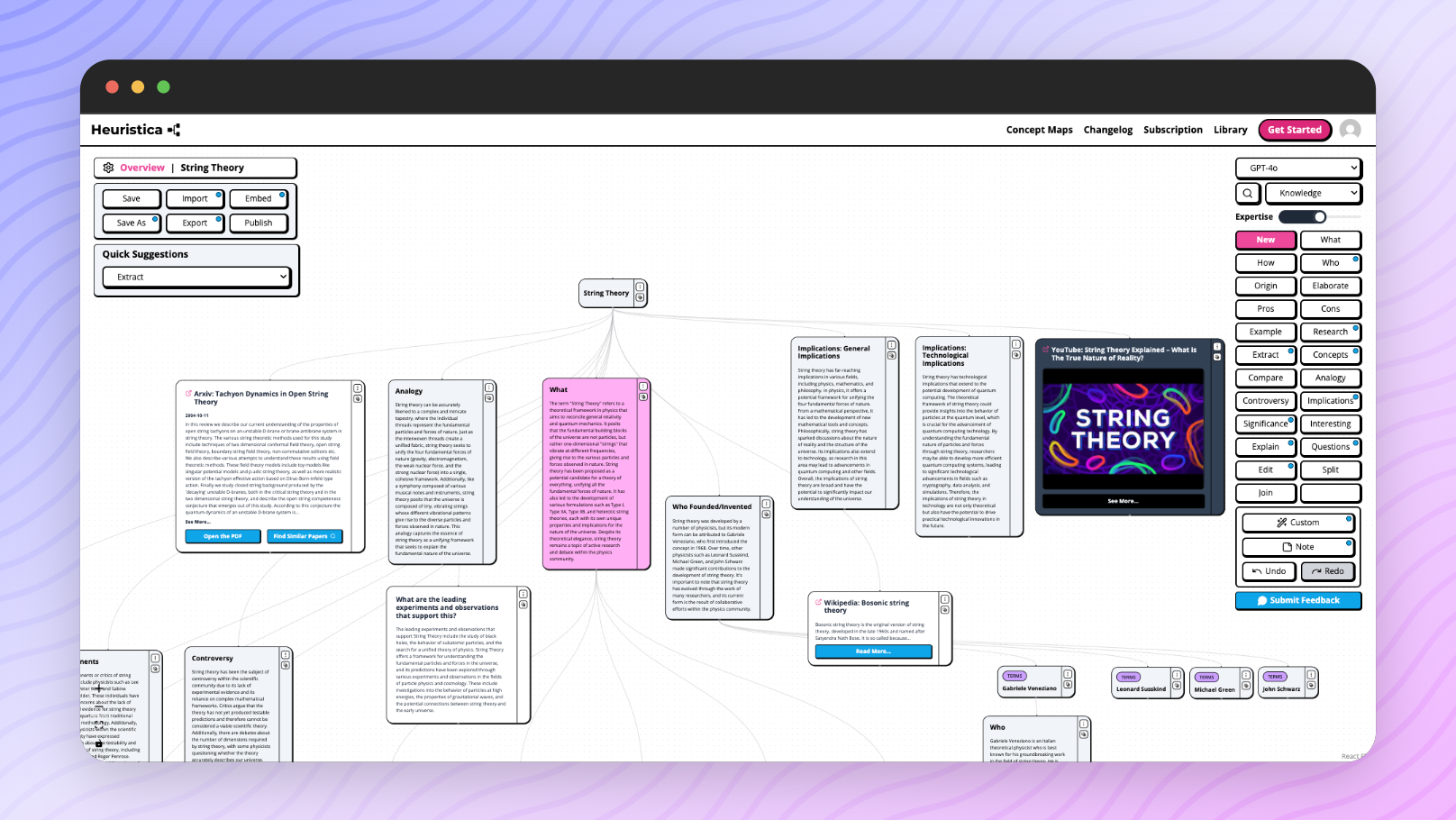Image resolution: width=1456 pixels, height=820 pixels.
Task: Switch to the Overview breadcrumb
Action: pyautogui.click(x=142, y=168)
